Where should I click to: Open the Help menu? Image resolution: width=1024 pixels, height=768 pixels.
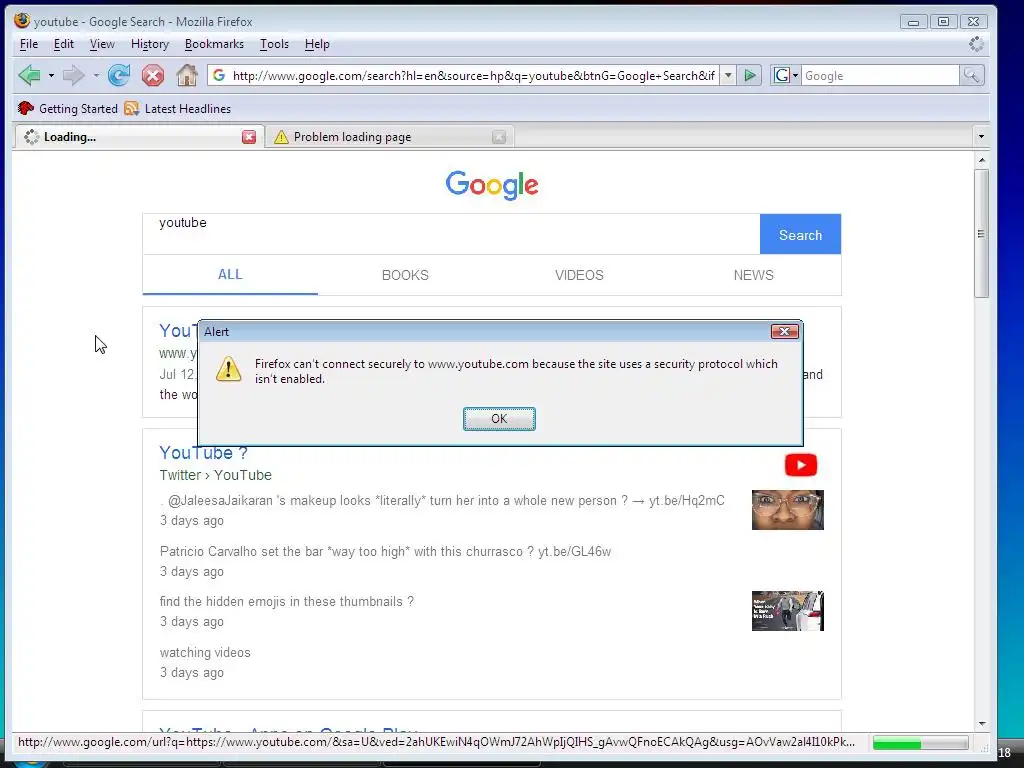(317, 44)
